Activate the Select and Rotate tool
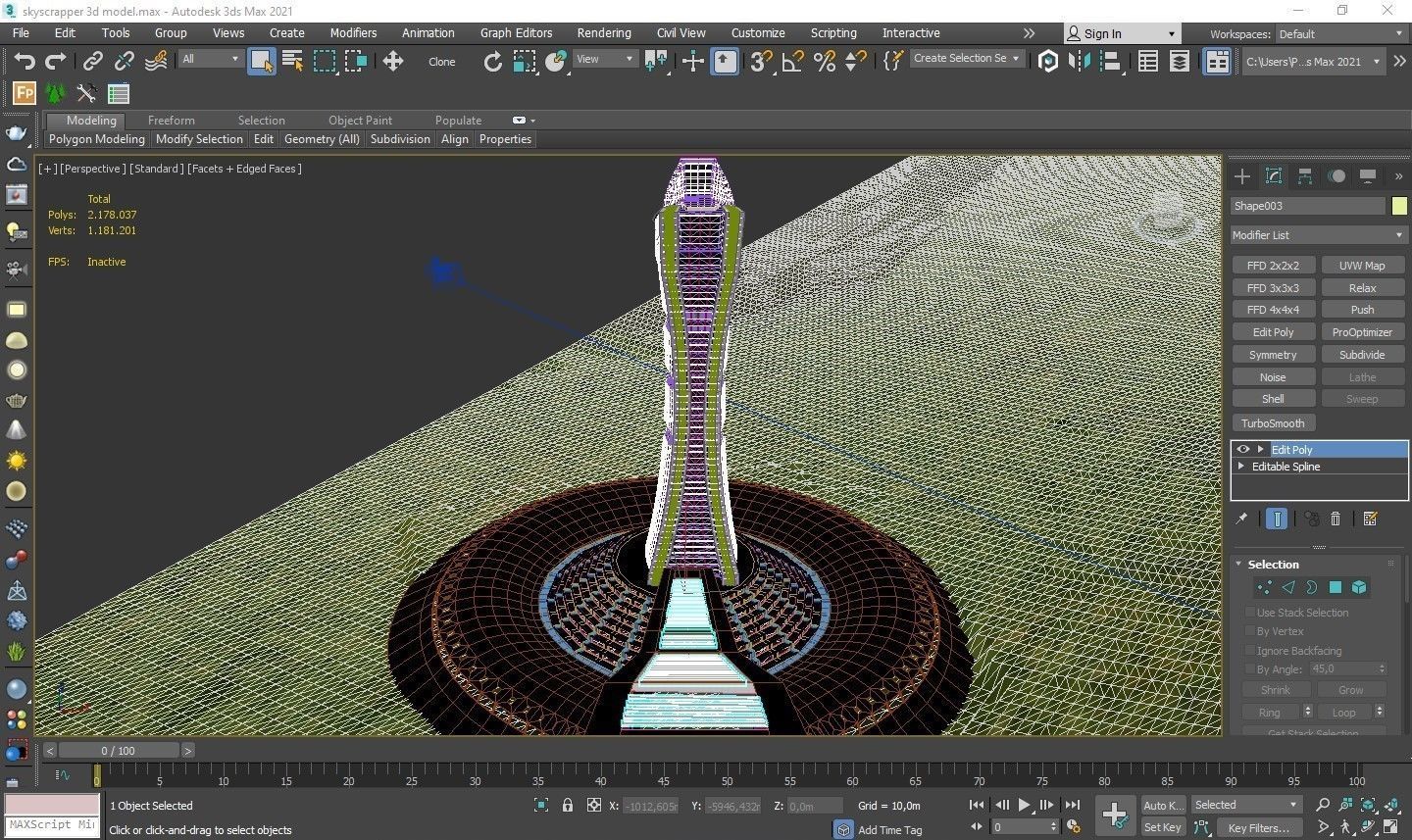The width and height of the screenshot is (1412, 840). click(492, 62)
